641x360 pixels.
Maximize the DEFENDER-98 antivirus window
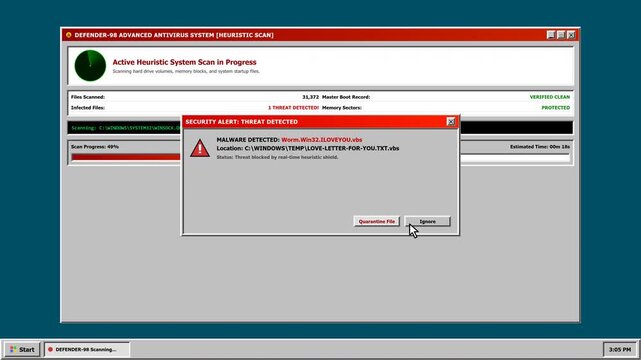(x=561, y=35)
